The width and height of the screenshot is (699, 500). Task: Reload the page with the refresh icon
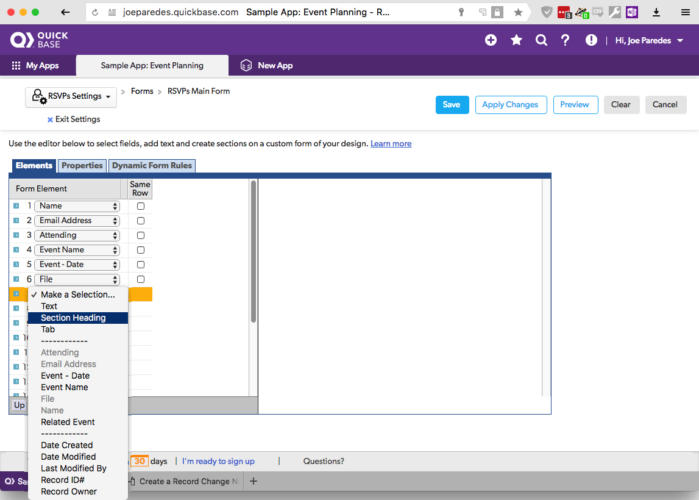(x=95, y=12)
